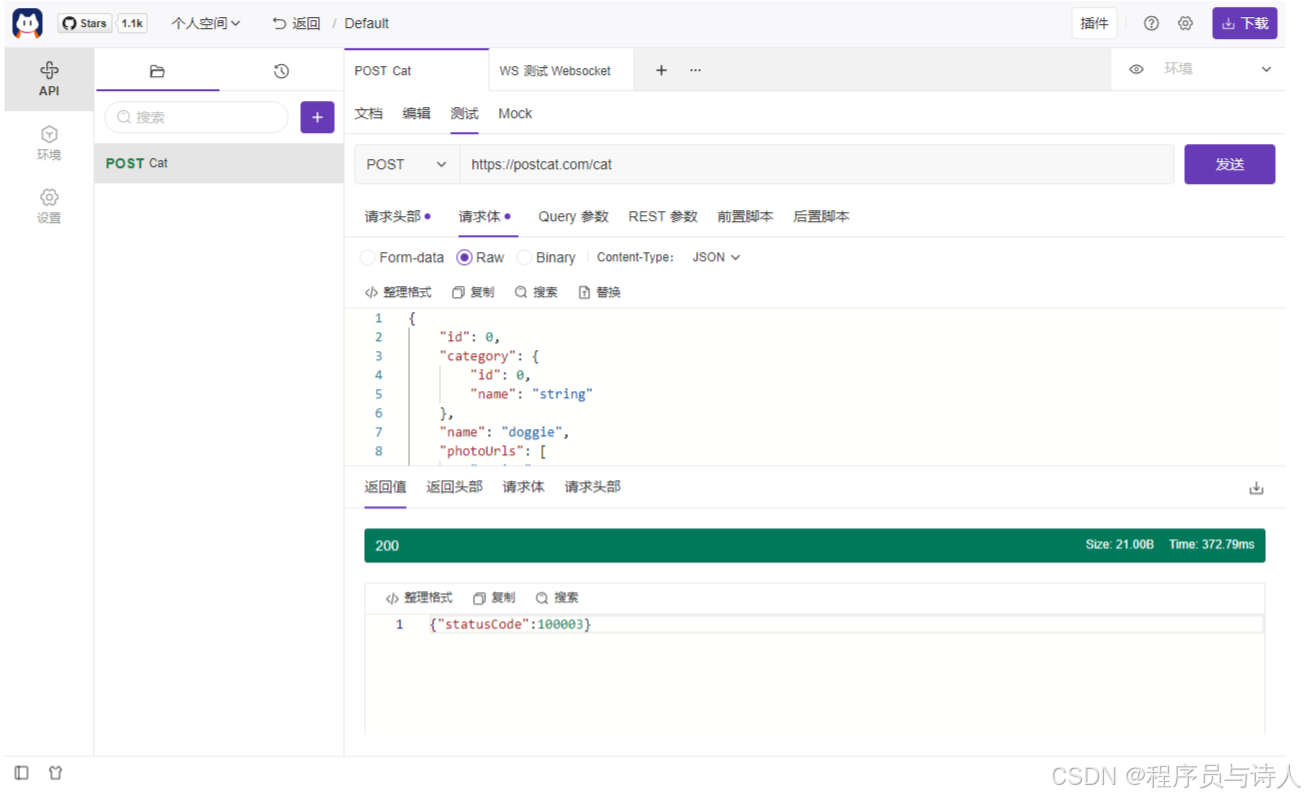The image size is (1305, 798).
Task: Open the help question mark icon
Action: tap(1151, 23)
